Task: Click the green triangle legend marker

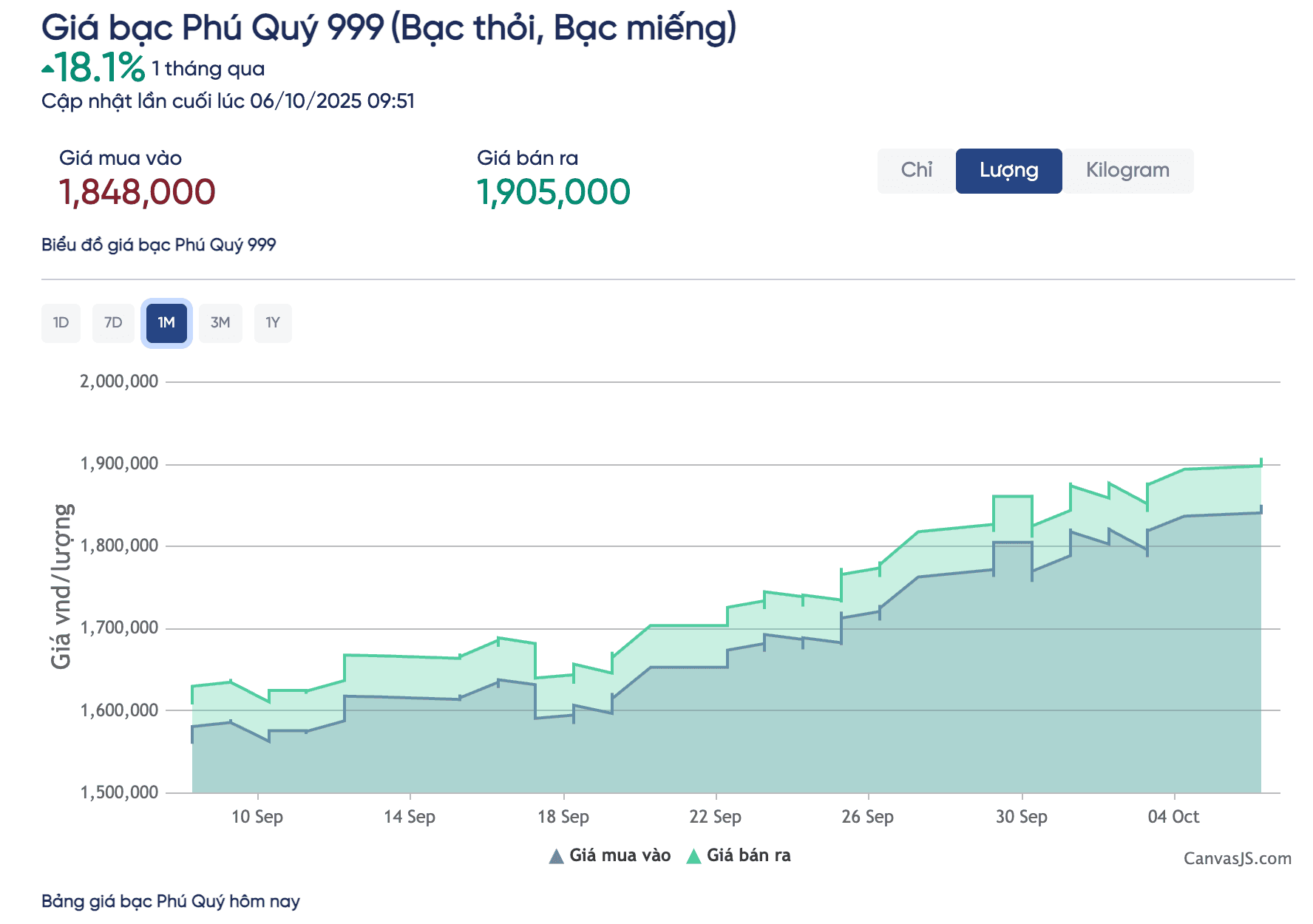Action: 695,855
